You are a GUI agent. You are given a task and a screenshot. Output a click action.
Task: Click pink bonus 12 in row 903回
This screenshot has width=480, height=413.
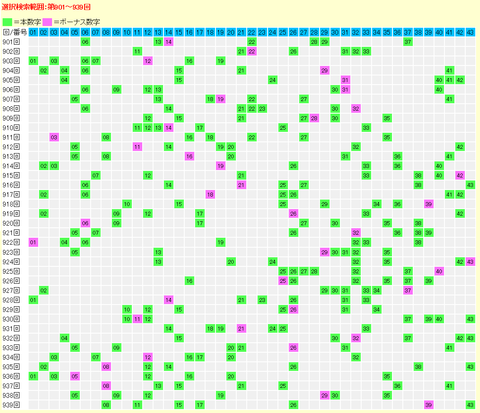coord(148,61)
